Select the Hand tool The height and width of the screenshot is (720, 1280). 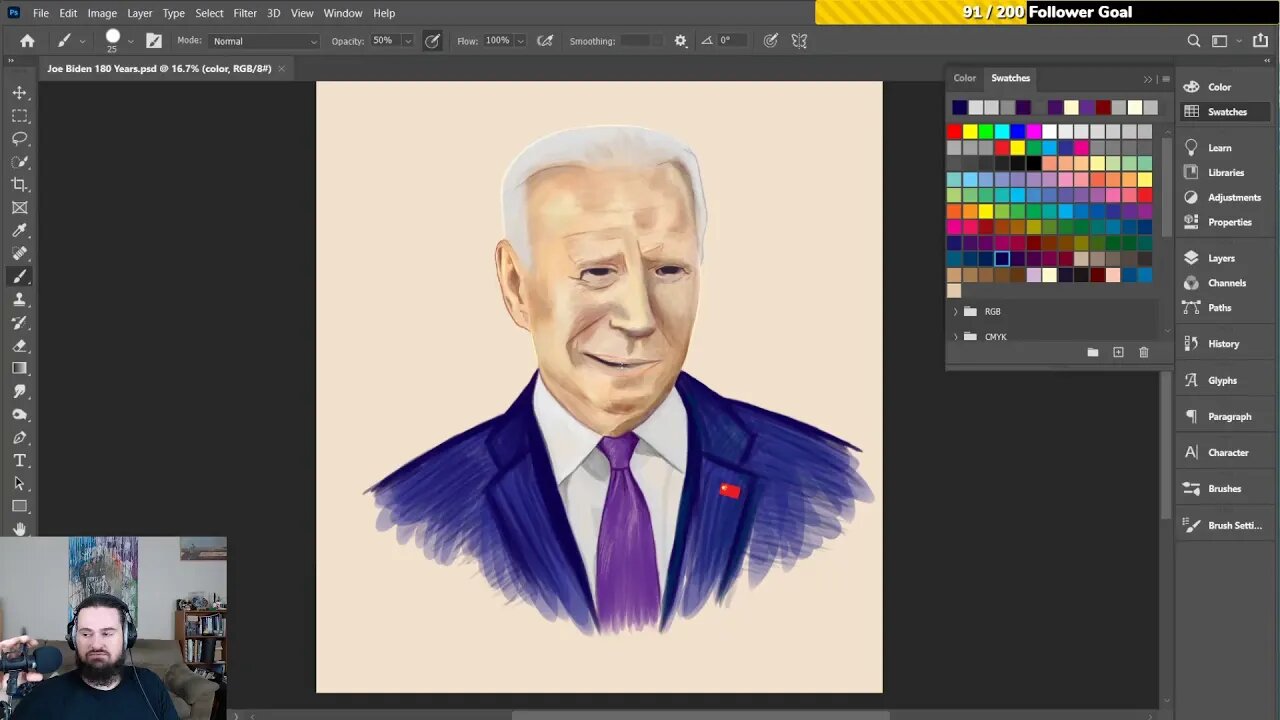click(x=19, y=529)
